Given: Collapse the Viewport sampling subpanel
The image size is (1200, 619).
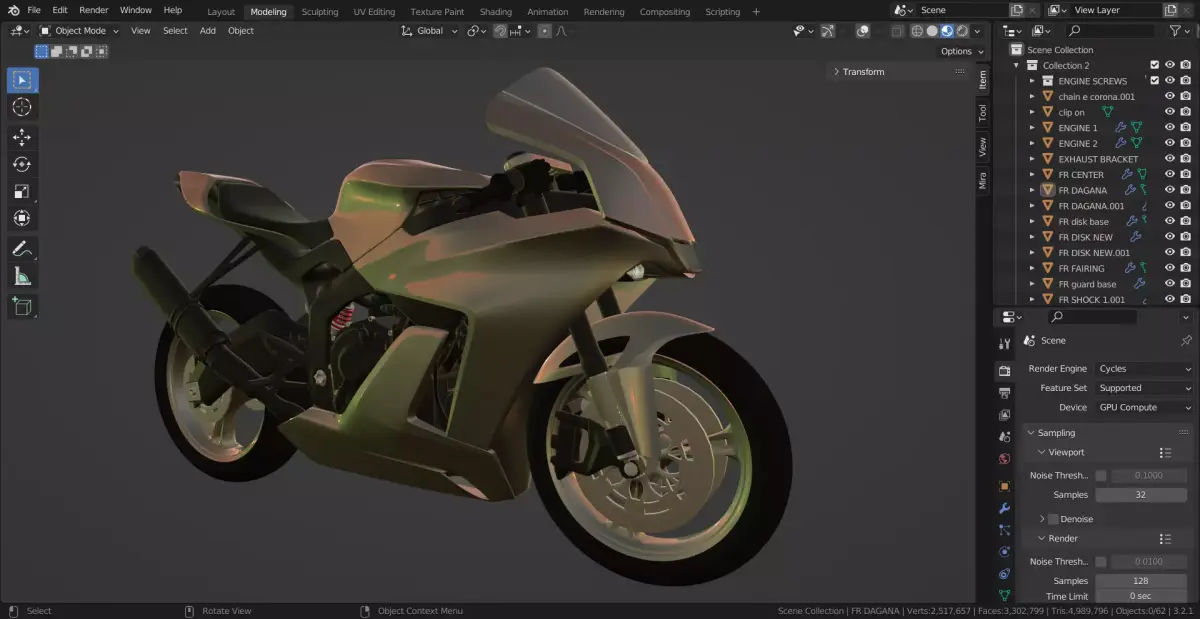Looking at the screenshot, I should pos(1041,453).
